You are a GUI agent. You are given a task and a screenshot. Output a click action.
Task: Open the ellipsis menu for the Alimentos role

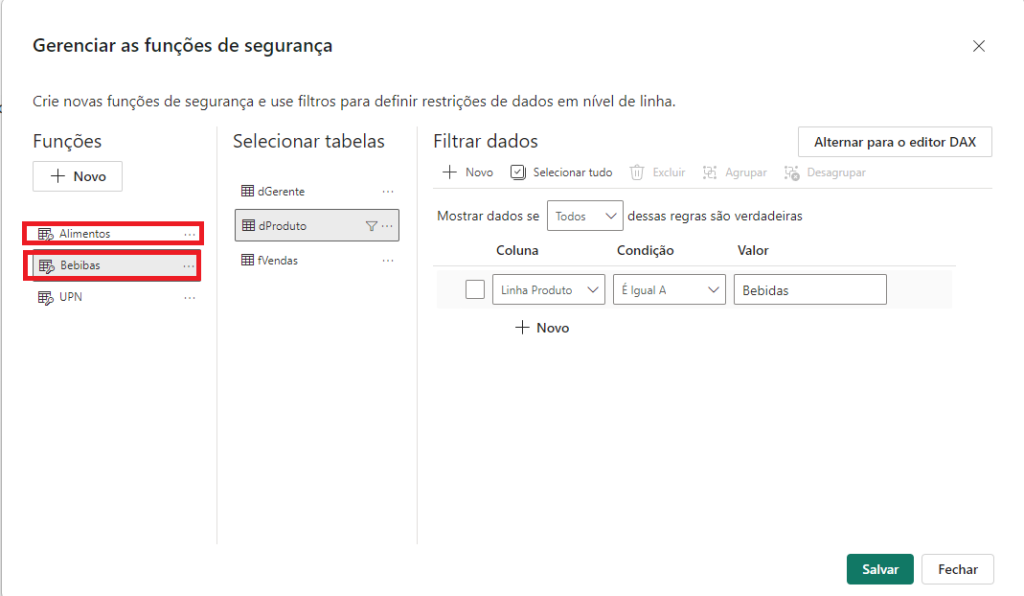pyautogui.click(x=189, y=233)
